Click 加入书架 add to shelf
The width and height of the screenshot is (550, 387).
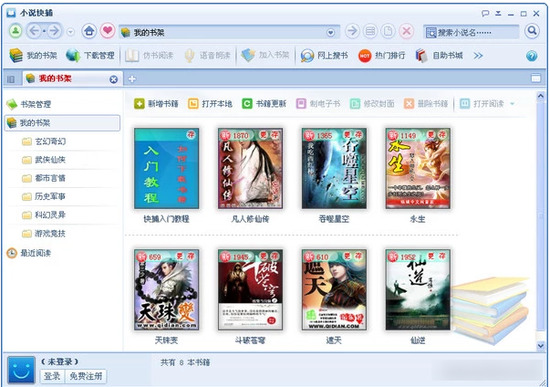[x=265, y=55]
